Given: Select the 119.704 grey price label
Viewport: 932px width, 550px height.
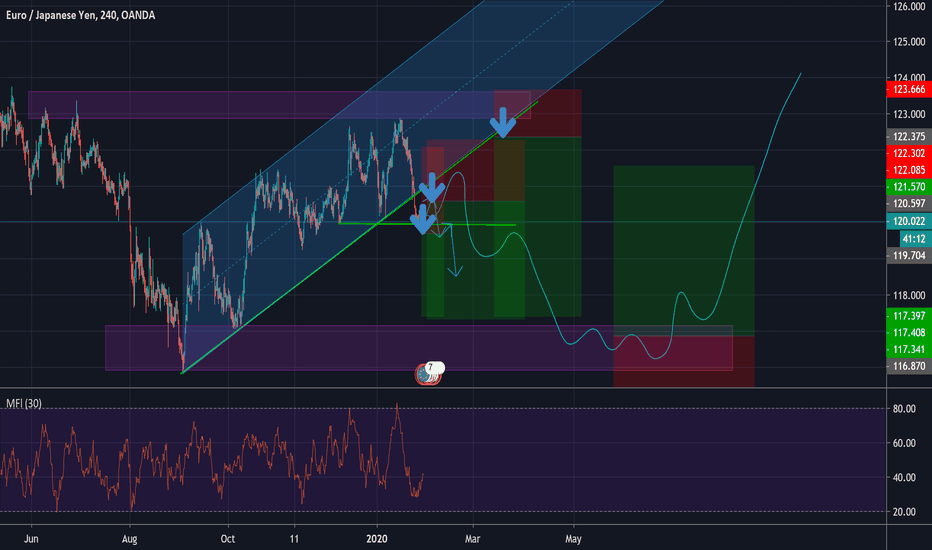Looking at the screenshot, I should tap(909, 256).
